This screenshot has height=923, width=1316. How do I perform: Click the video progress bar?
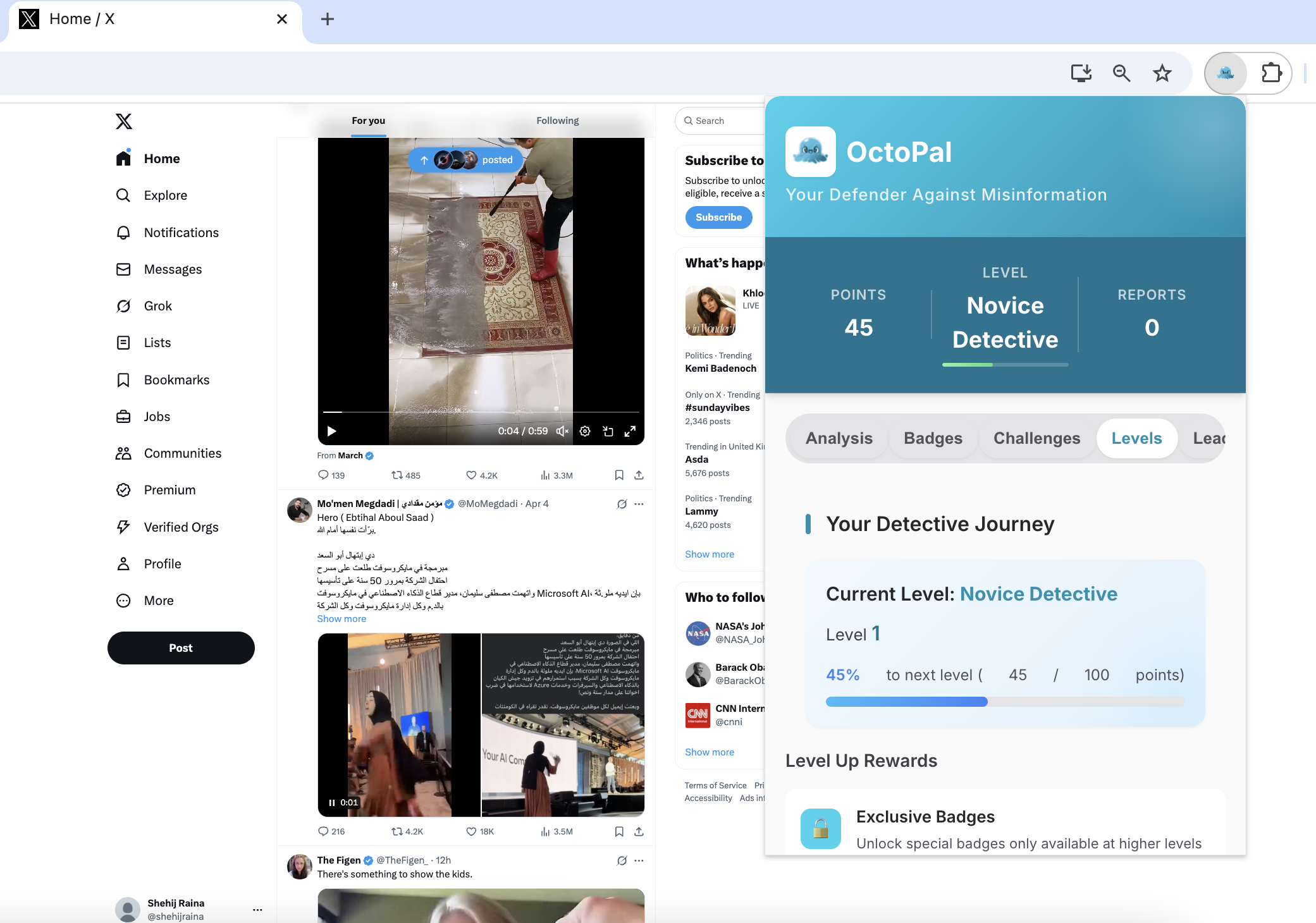[x=481, y=412]
